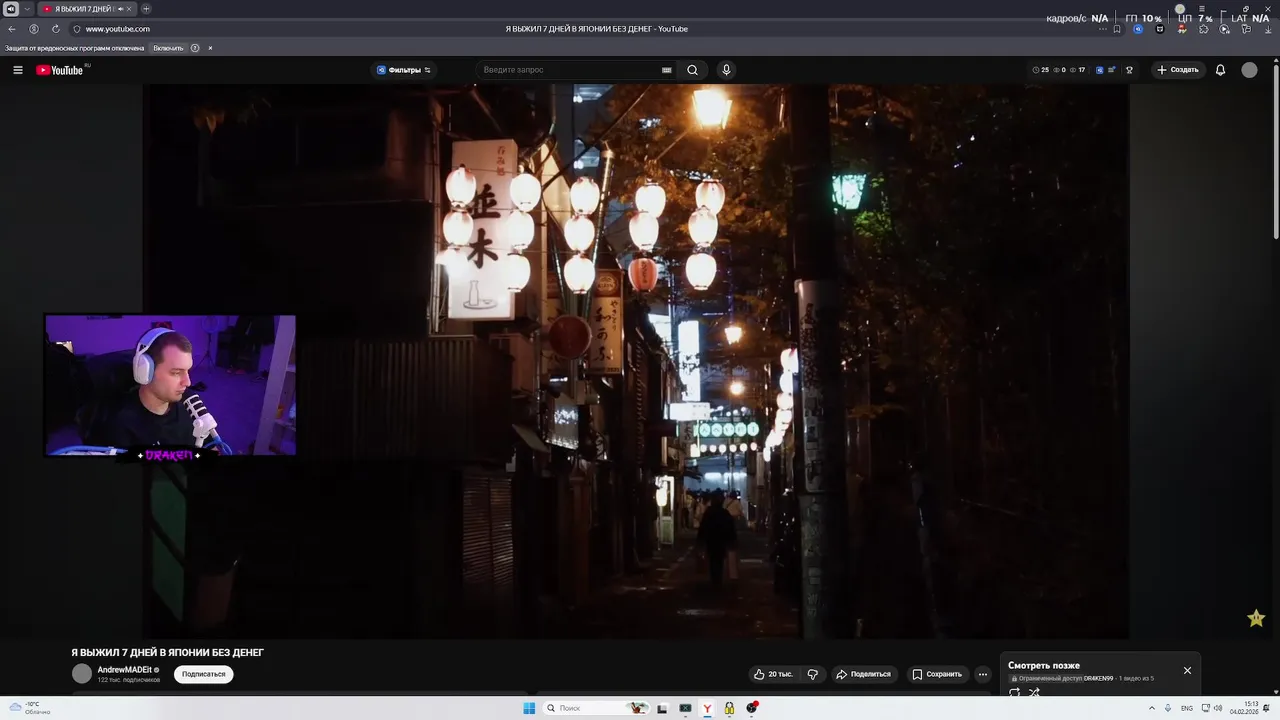This screenshot has width=1280, height=720.
Task: Click the taskbar Поиск search box
Action: [x=595, y=708]
